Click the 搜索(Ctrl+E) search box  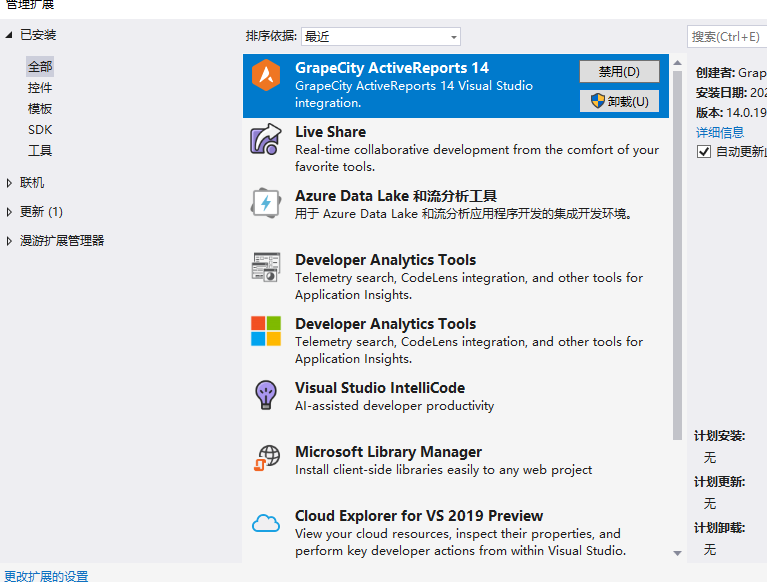click(x=727, y=37)
